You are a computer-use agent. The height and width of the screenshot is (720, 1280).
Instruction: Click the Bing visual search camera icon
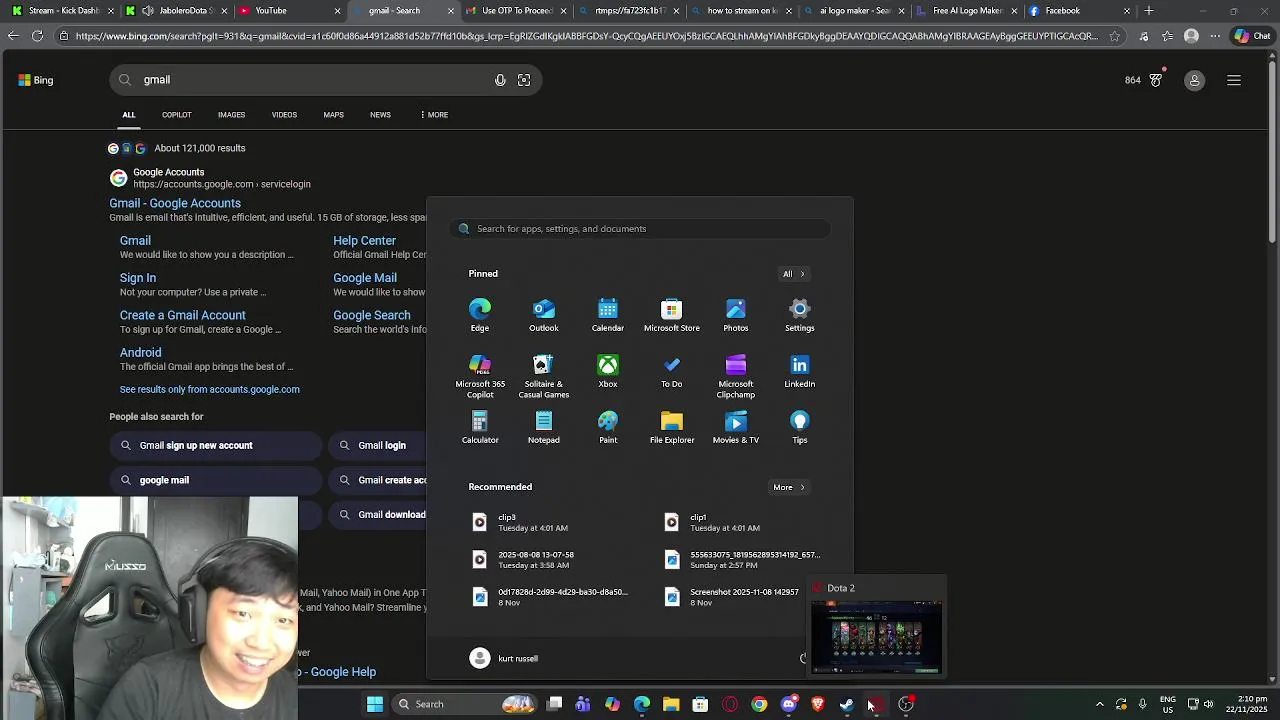click(524, 80)
